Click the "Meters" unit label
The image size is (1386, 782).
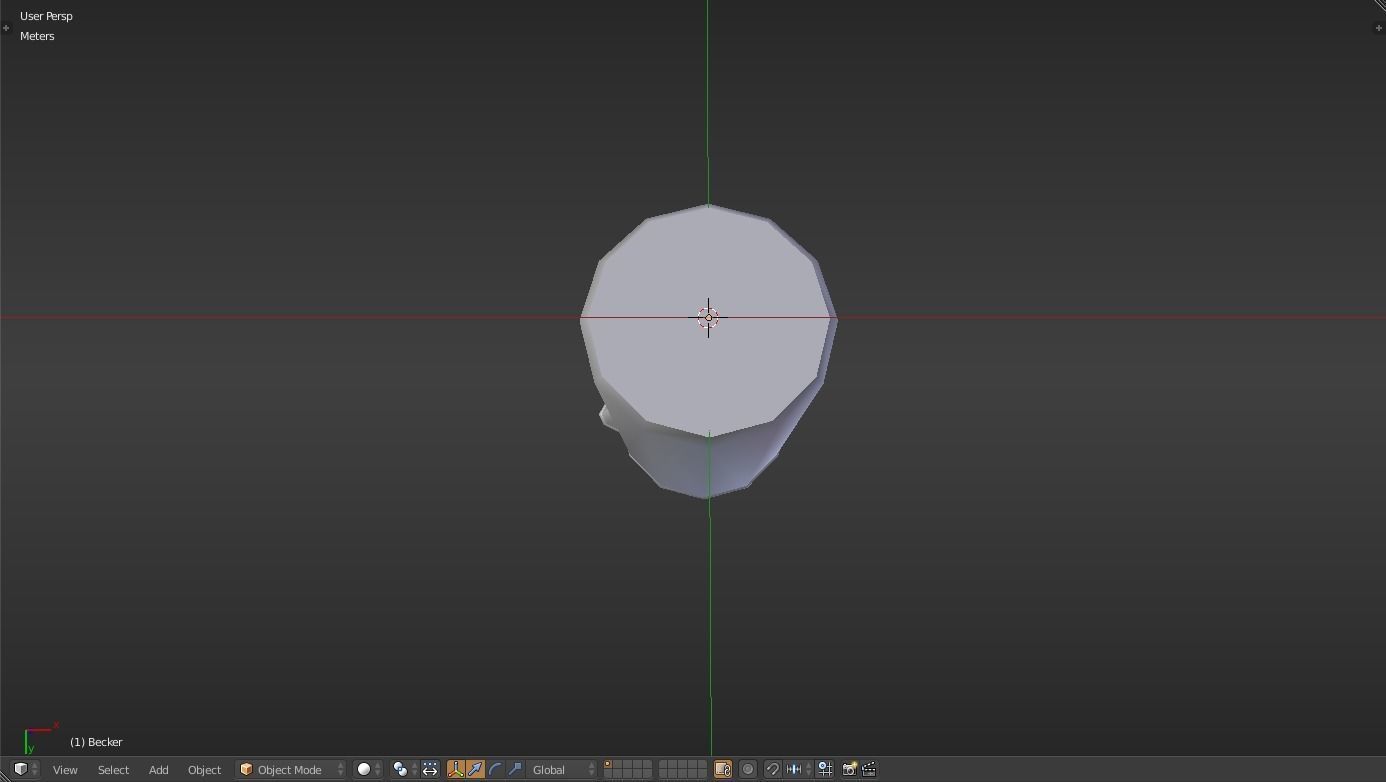tap(37, 36)
